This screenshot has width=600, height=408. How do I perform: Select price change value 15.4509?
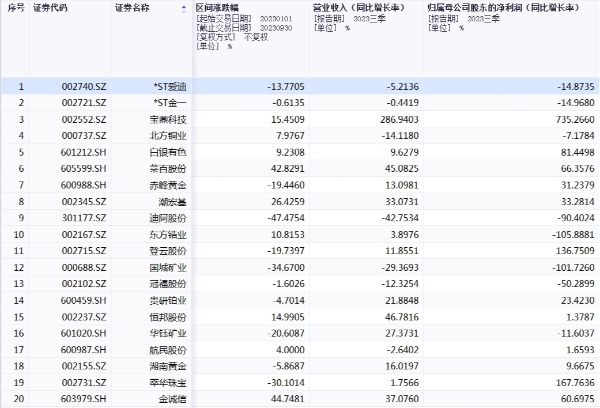(288, 119)
